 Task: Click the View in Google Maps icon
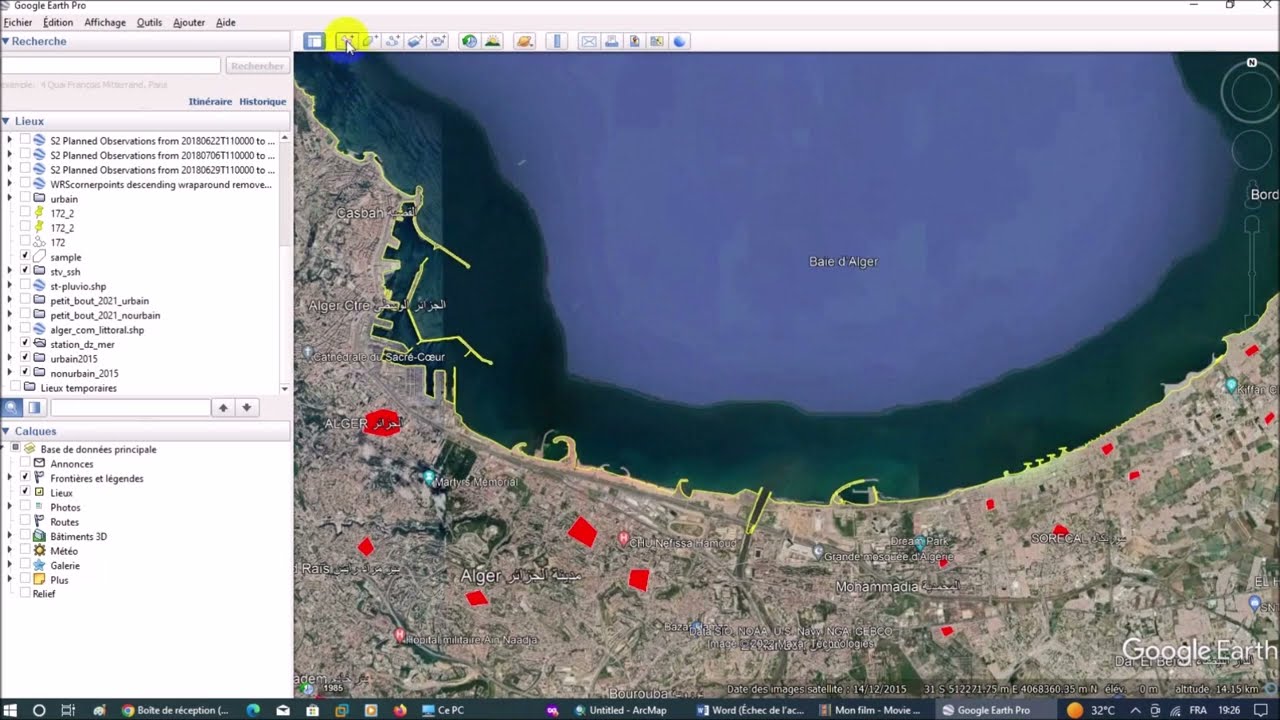(x=657, y=41)
